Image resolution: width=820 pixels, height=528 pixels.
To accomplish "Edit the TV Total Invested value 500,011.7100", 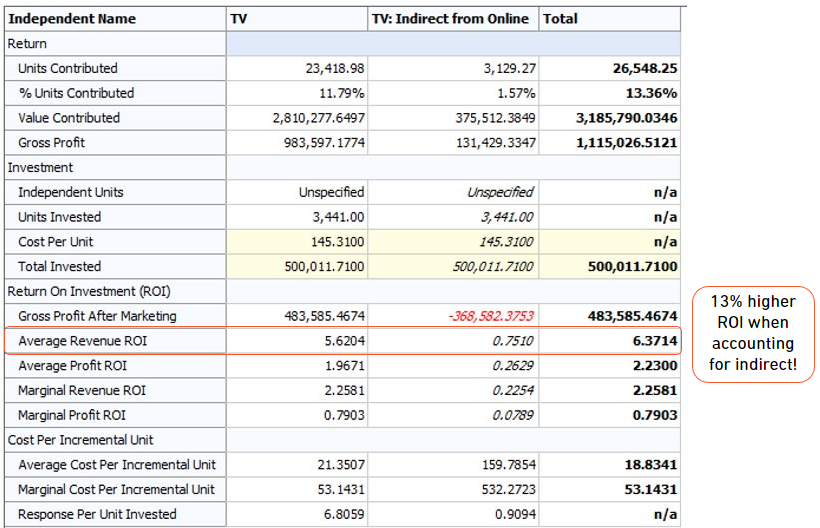I will pyautogui.click(x=296, y=267).
